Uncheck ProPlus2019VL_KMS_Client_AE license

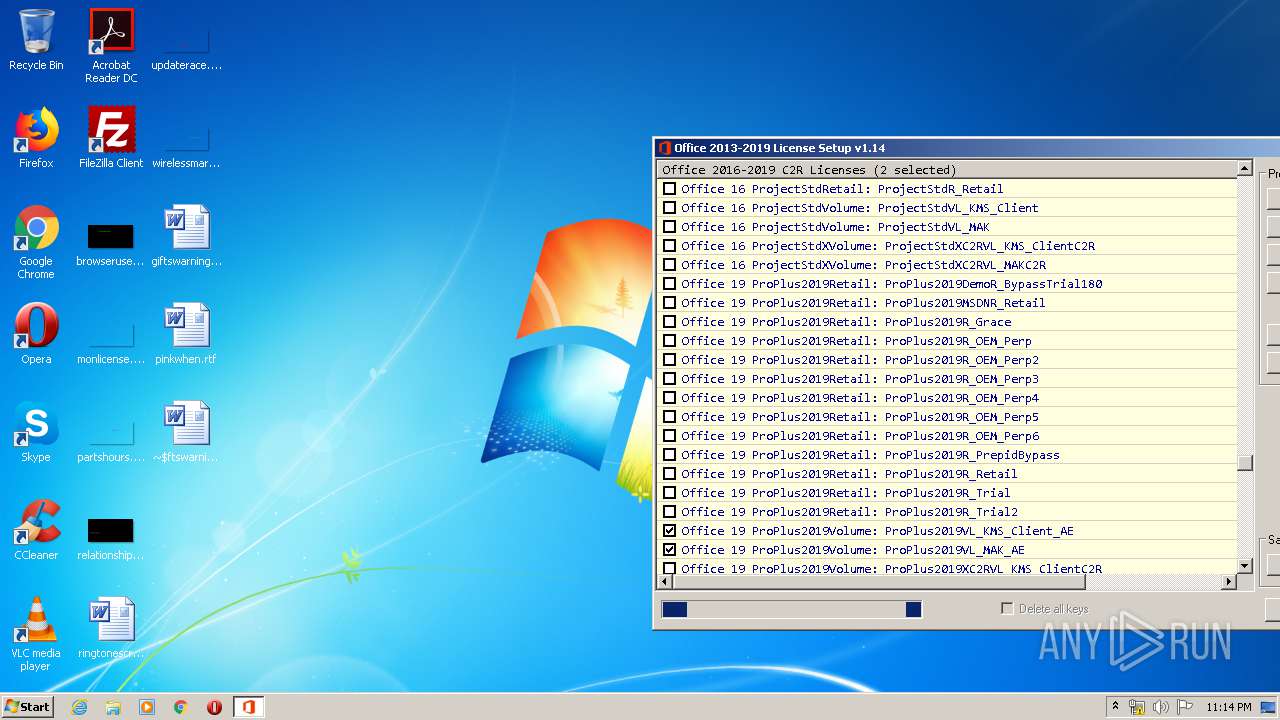670,530
